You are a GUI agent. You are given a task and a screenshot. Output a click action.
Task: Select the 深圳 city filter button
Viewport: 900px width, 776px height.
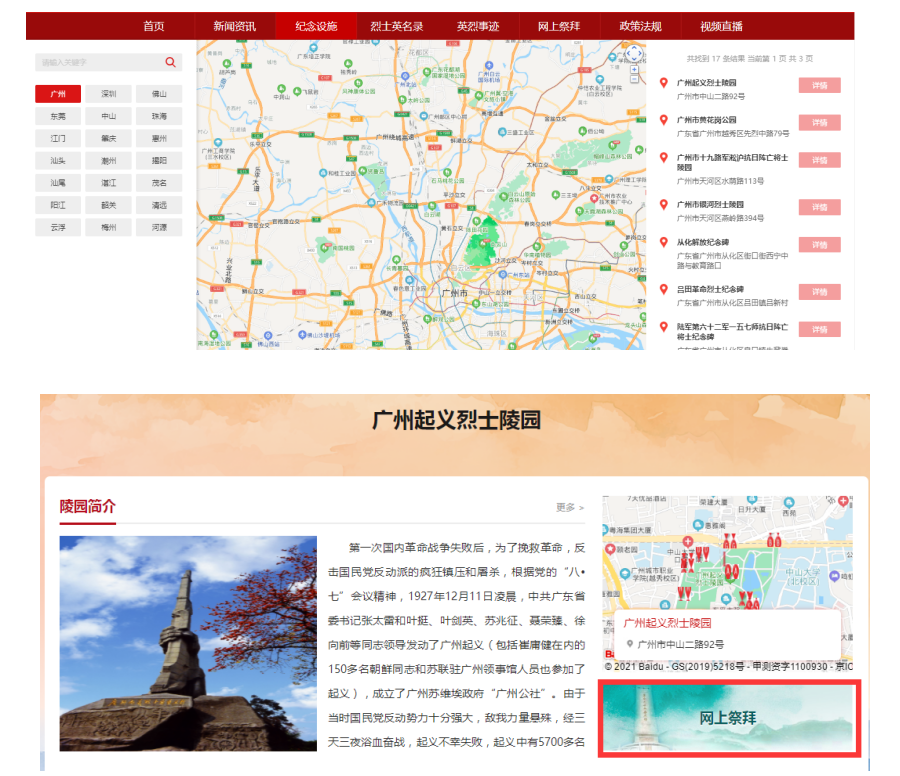coord(108,94)
